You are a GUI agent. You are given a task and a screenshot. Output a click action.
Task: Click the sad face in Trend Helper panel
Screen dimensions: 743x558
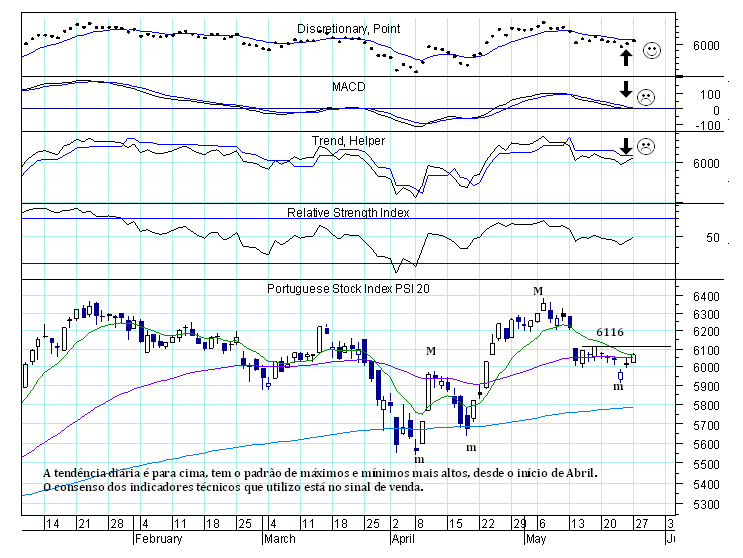point(645,146)
